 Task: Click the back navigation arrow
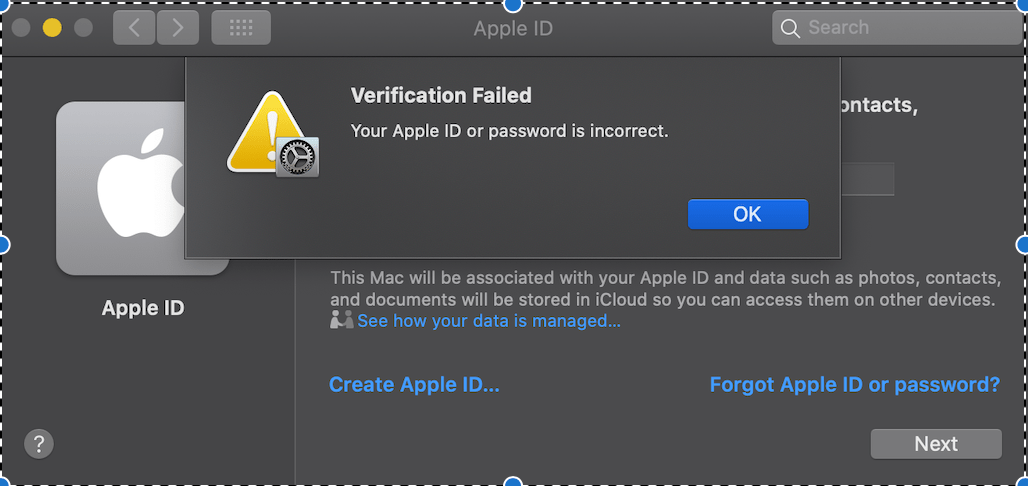coord(134,28)
